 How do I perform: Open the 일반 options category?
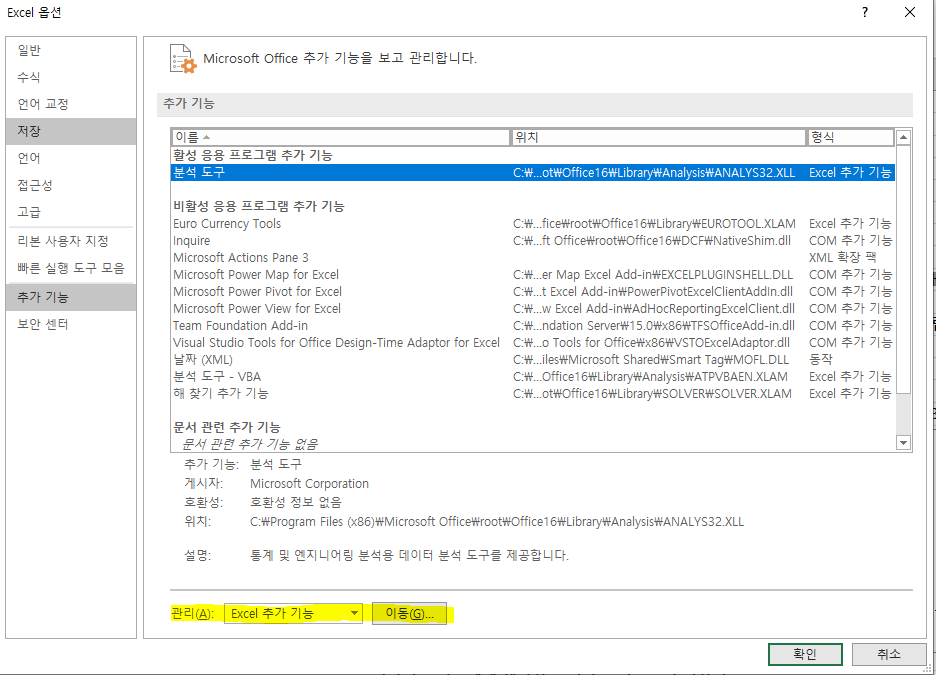70,50
